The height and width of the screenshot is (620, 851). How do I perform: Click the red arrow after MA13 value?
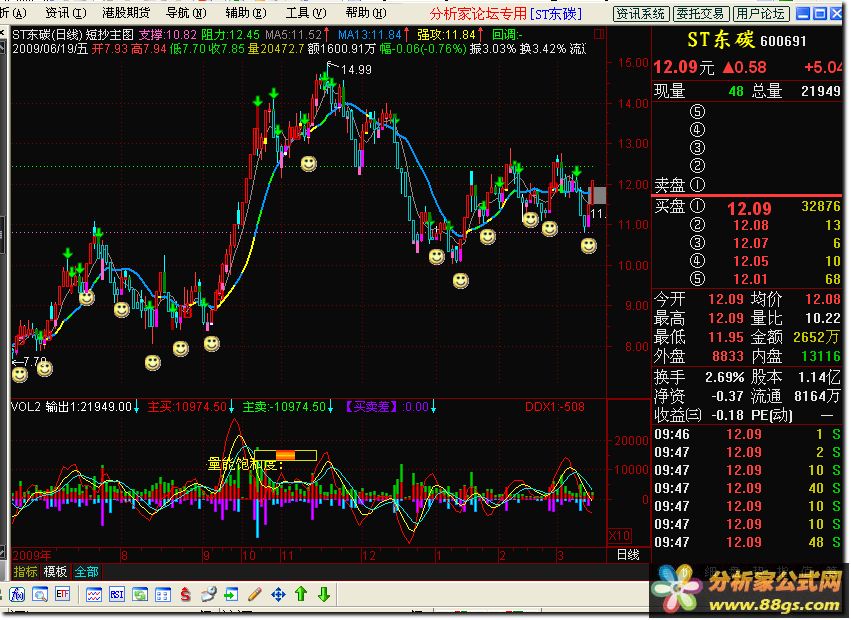pos(406,35)
